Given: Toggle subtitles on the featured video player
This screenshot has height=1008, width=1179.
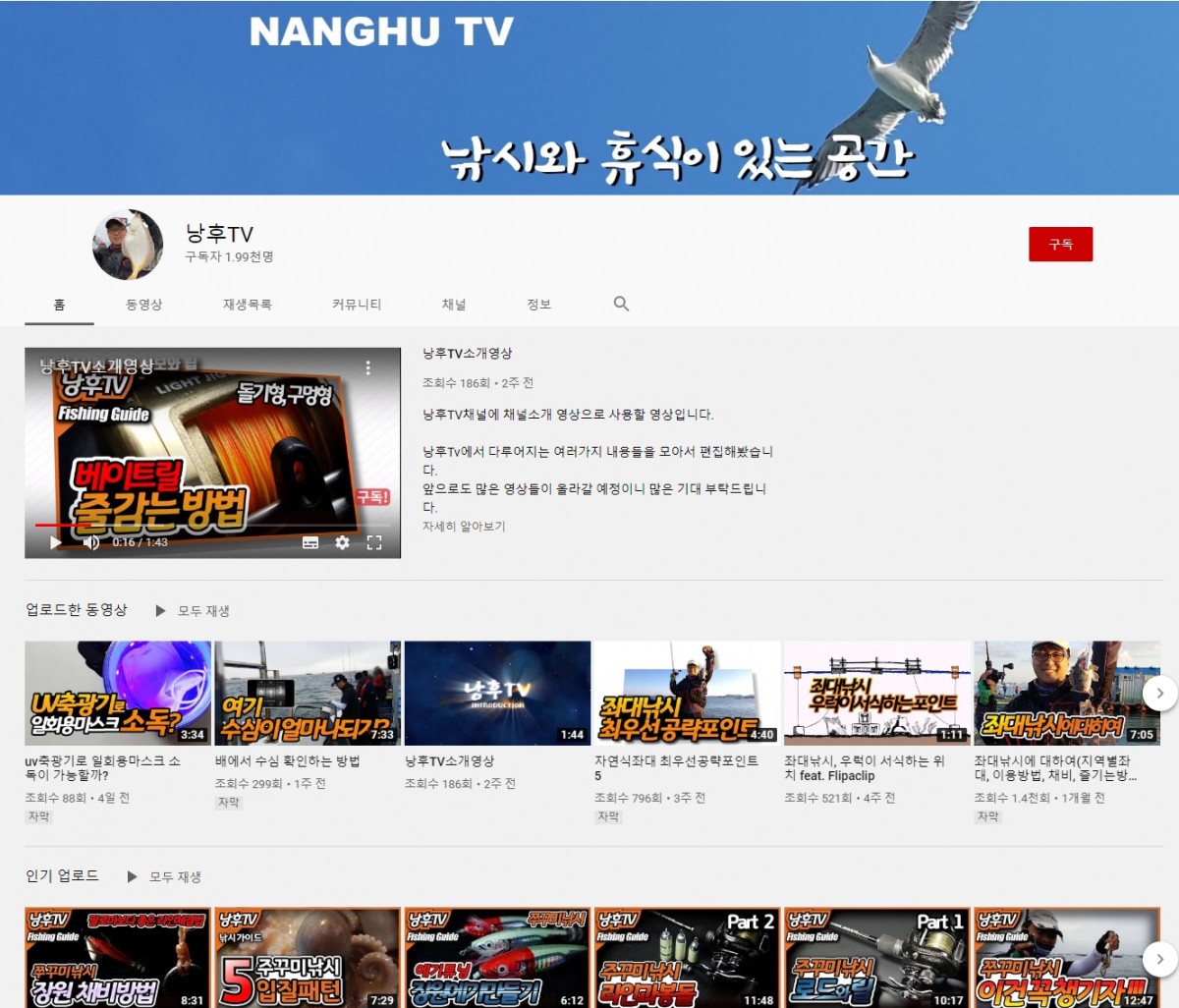Looking at the screenshot, I should pyautogui.click(x=310, y=542).
